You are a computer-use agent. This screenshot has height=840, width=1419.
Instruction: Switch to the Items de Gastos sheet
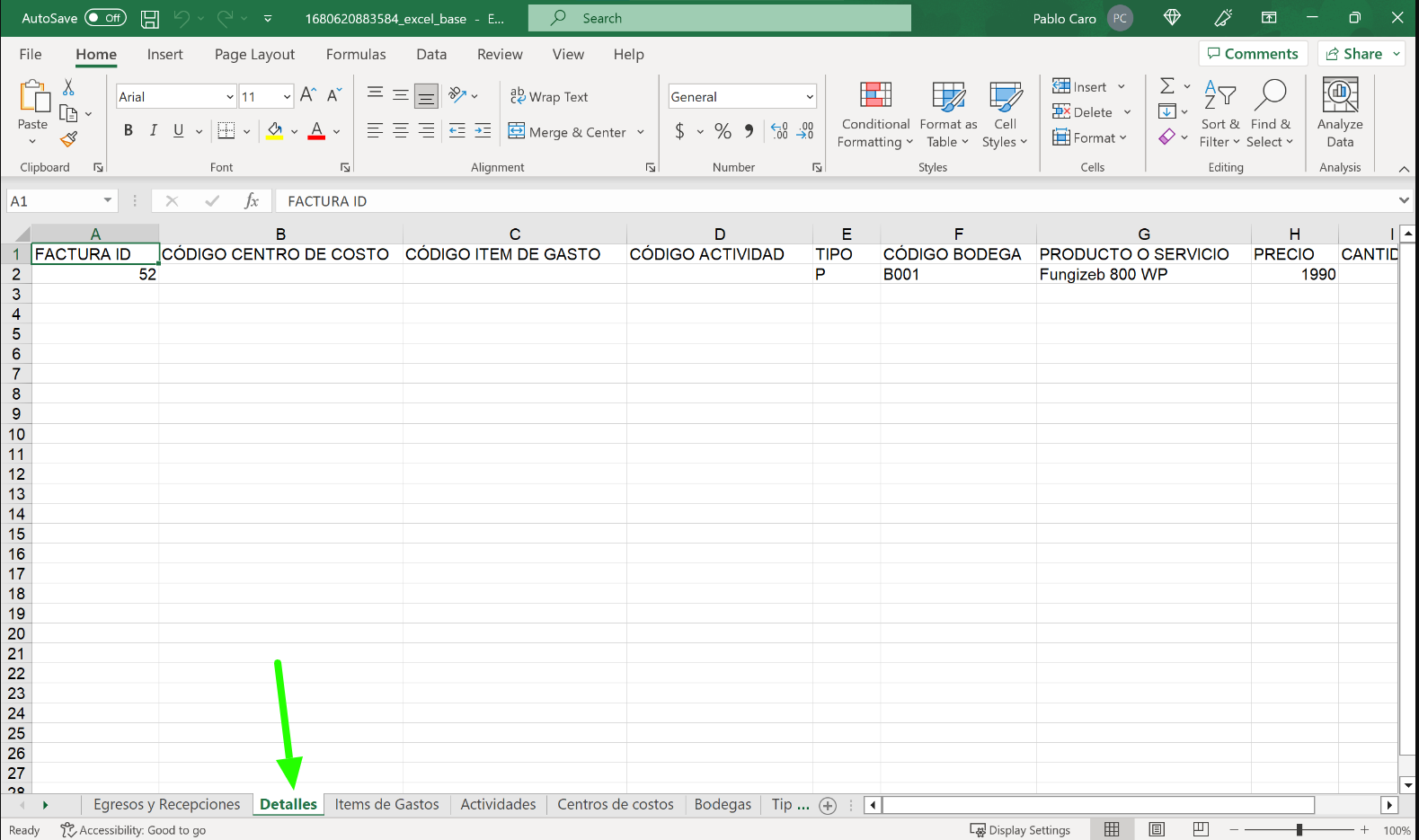pyautogui.click(x=386, y=805)
